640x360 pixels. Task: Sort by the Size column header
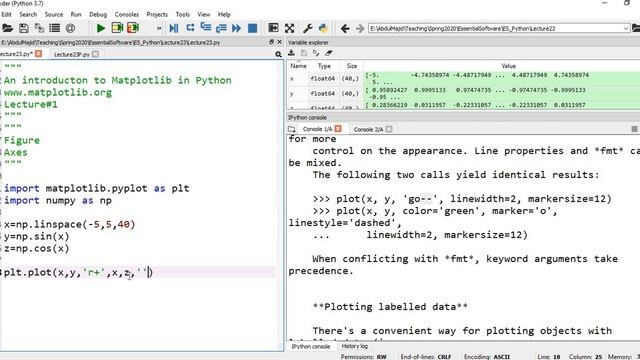tap(352, 66)
